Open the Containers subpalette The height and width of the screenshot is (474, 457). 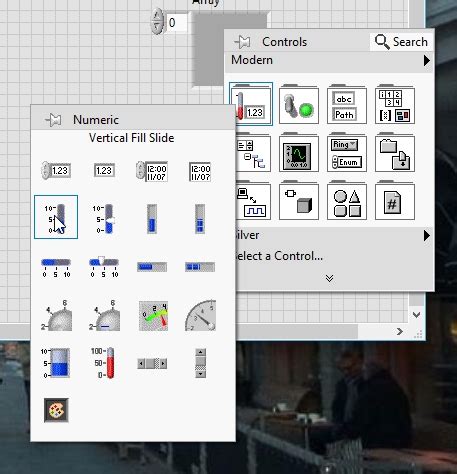pos(395,153)
